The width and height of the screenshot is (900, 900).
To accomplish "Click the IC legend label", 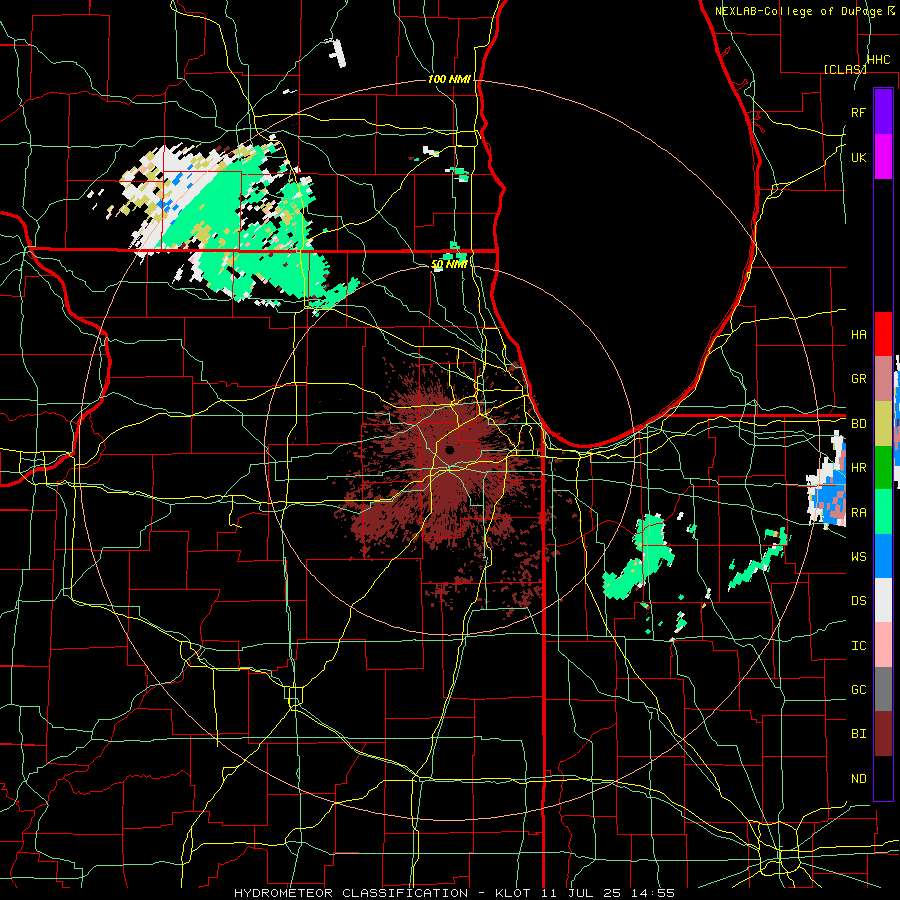I will pyautogui.click(x=858, y=646).
